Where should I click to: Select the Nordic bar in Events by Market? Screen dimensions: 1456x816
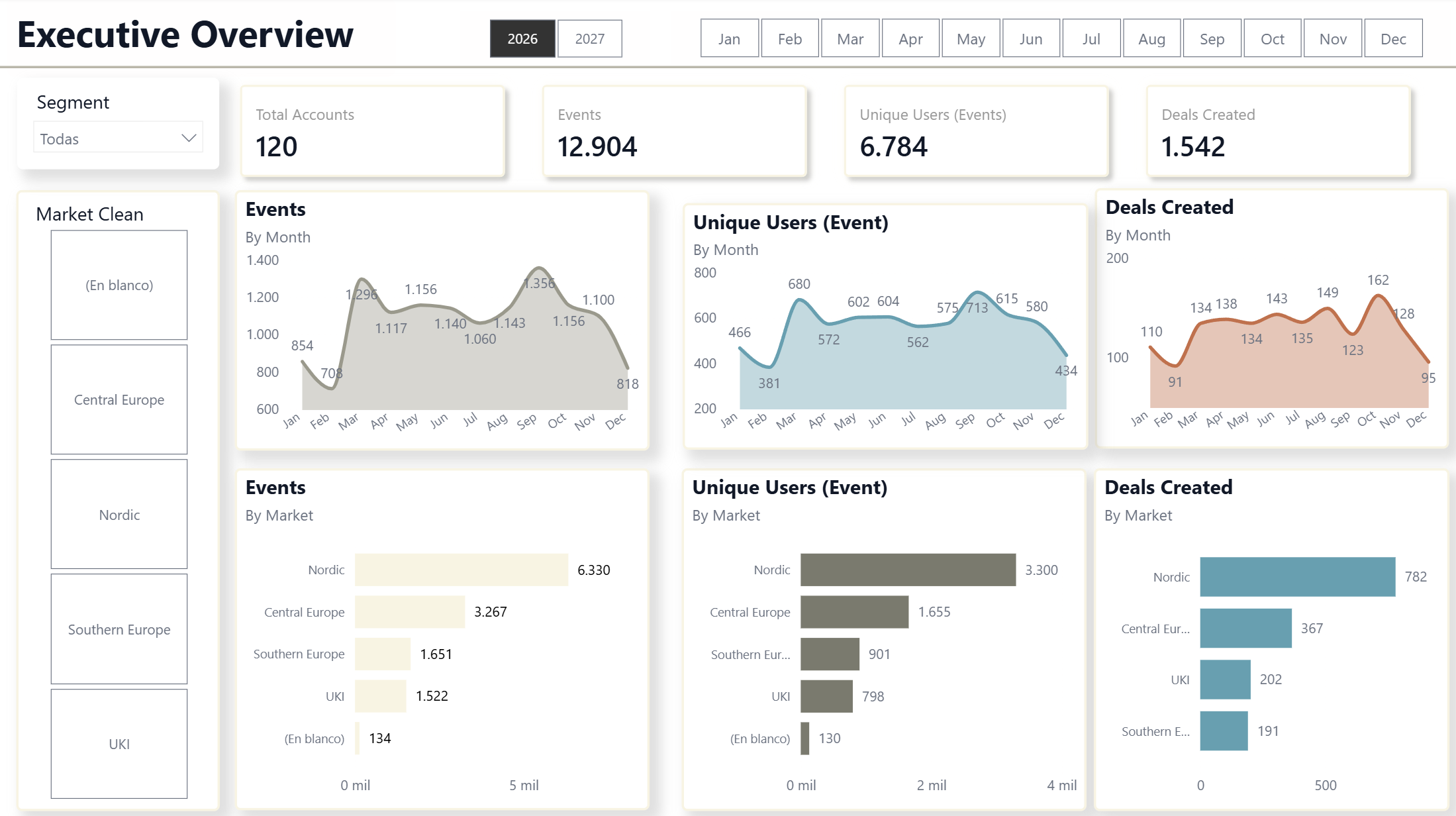461,570
